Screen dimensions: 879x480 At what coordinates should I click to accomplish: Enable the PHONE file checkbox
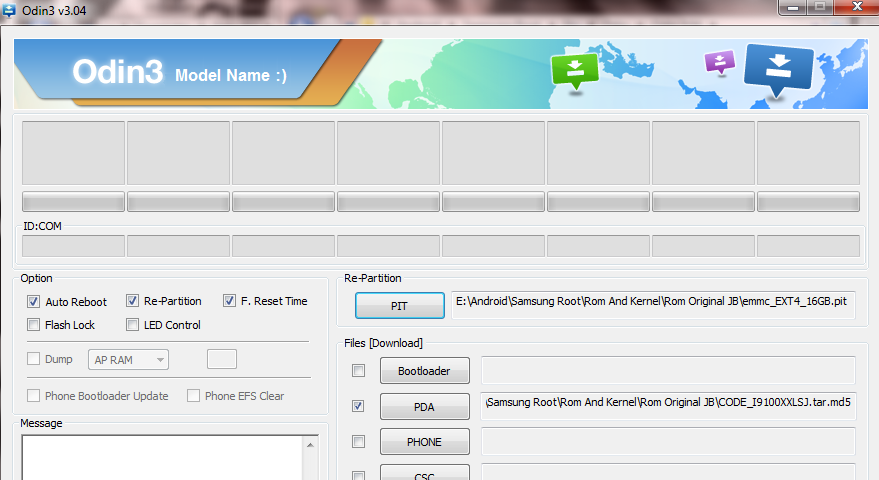(358, 442)
